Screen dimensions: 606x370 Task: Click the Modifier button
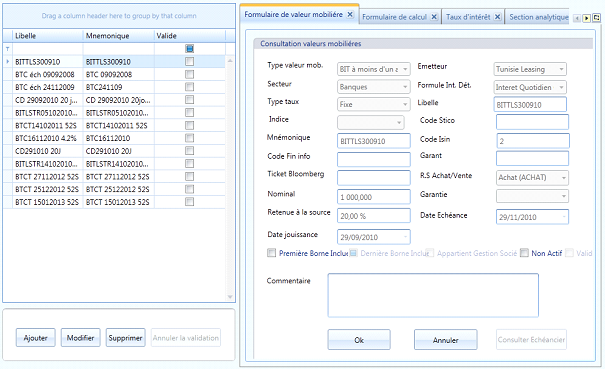click(80, 338)
